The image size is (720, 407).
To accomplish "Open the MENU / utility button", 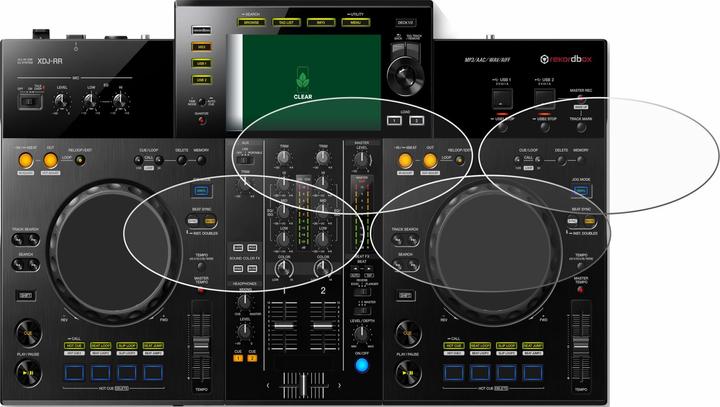I will pos(355,22).
